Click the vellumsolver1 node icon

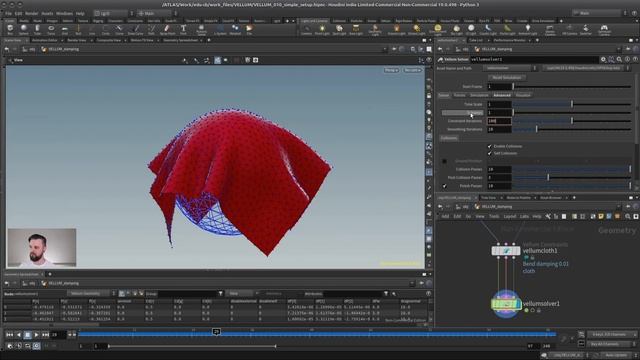[506, 304]
